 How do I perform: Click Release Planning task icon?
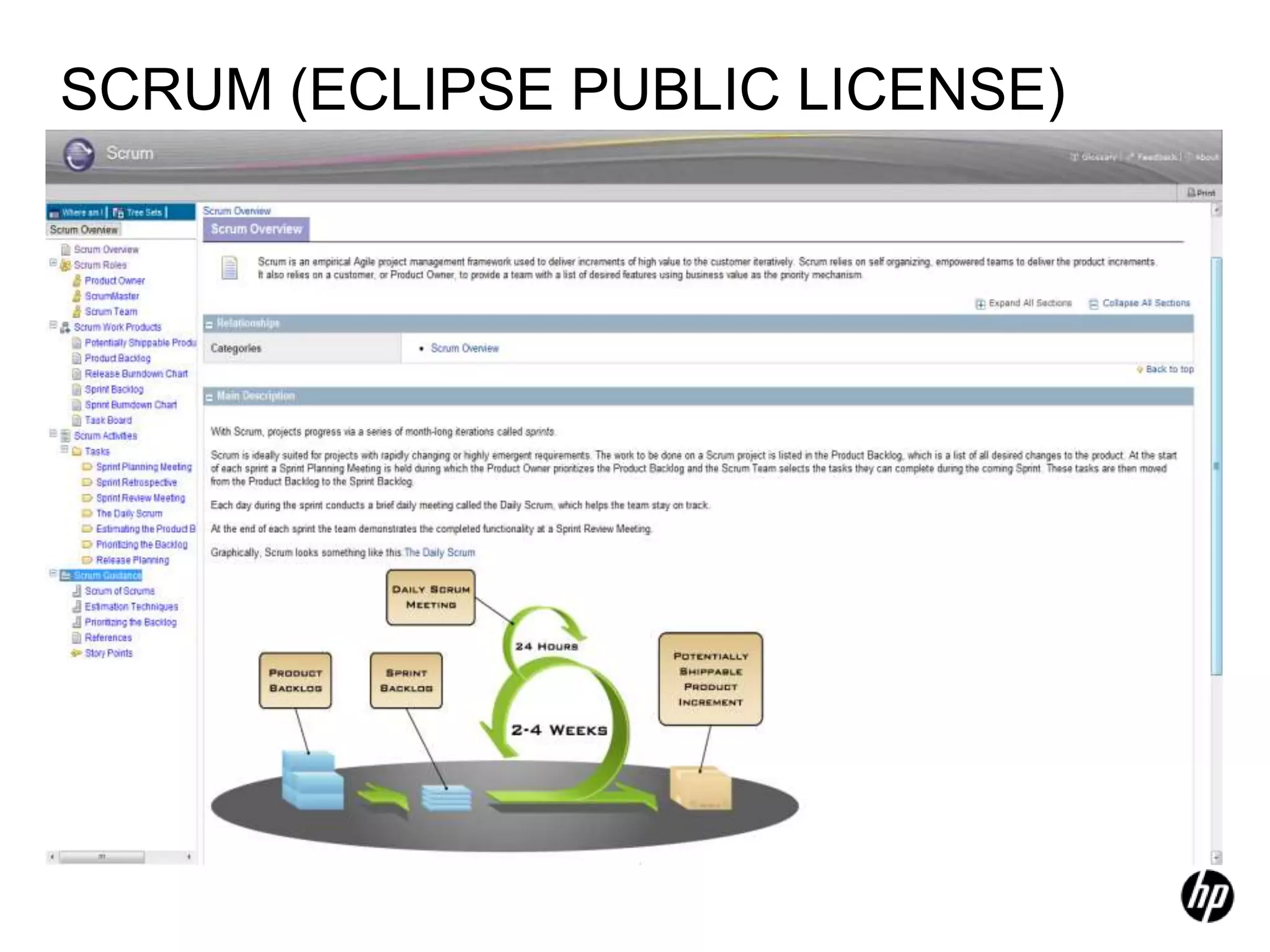pyautogui.click(x=87, y=560)
